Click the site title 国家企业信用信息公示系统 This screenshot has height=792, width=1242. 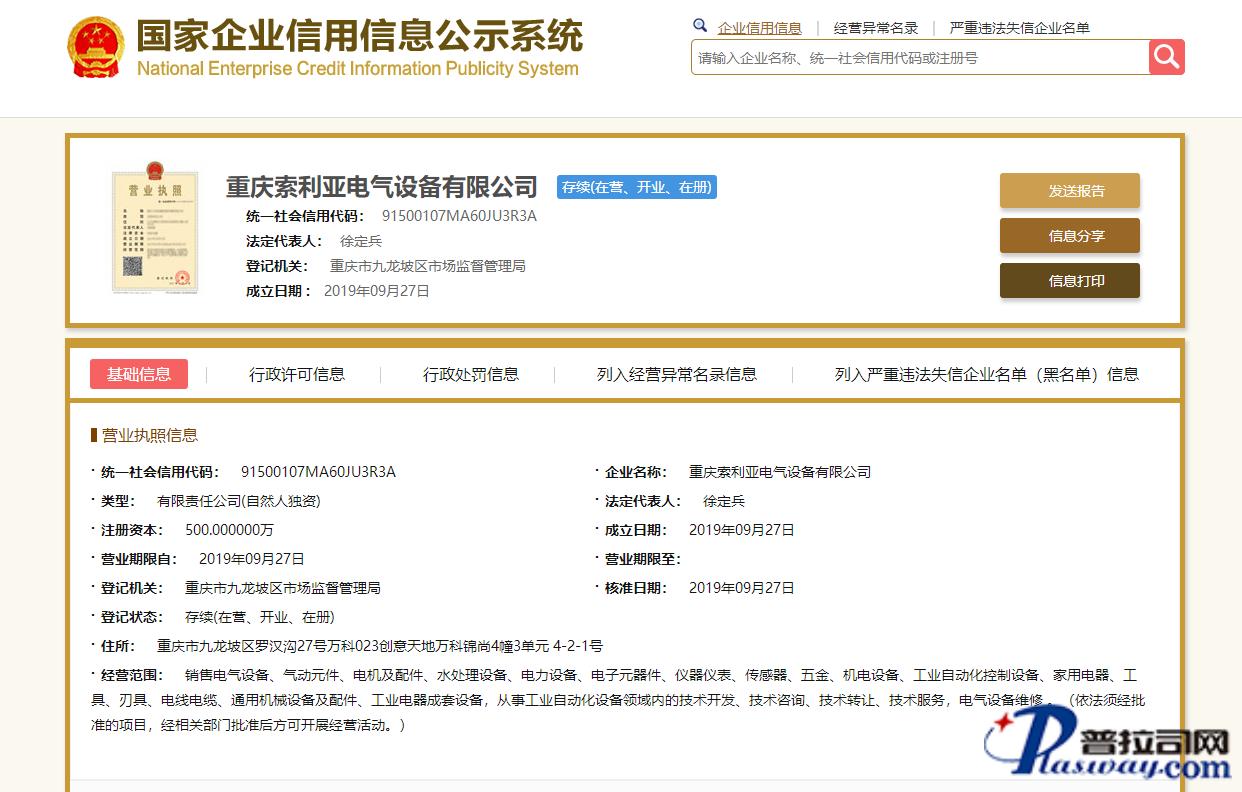coord(359,37)
